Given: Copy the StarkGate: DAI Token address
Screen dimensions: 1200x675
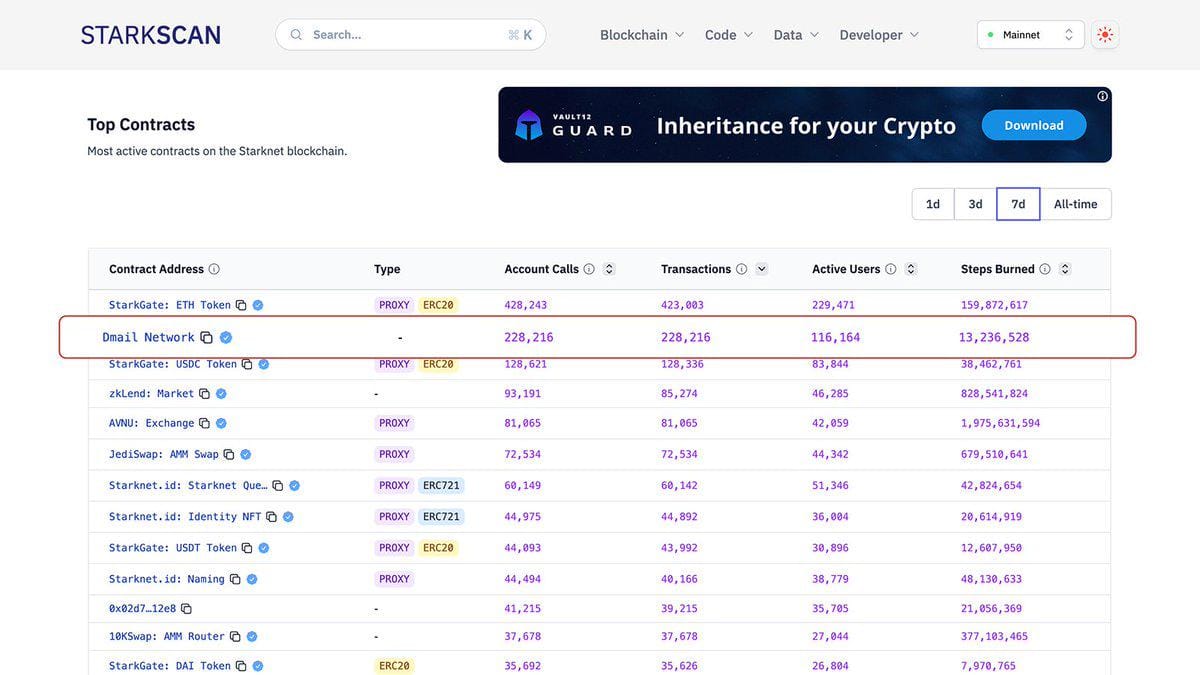Looking at the screenshot, I should [x=240, y=666].
